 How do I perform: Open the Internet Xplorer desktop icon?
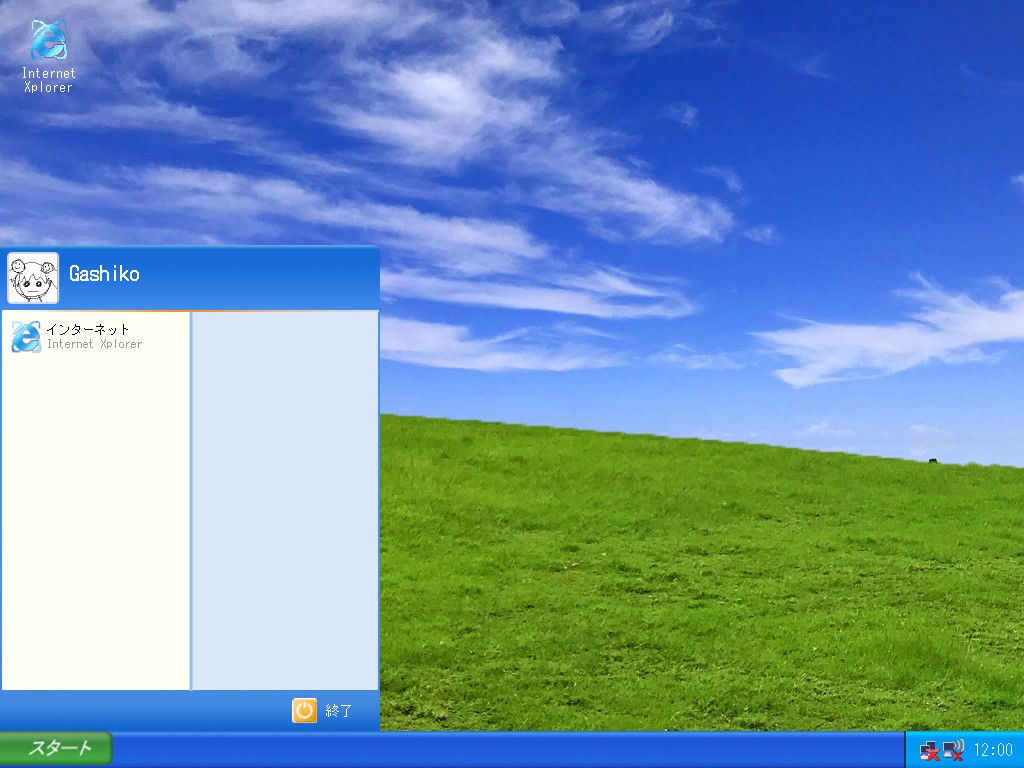[49, 56]
